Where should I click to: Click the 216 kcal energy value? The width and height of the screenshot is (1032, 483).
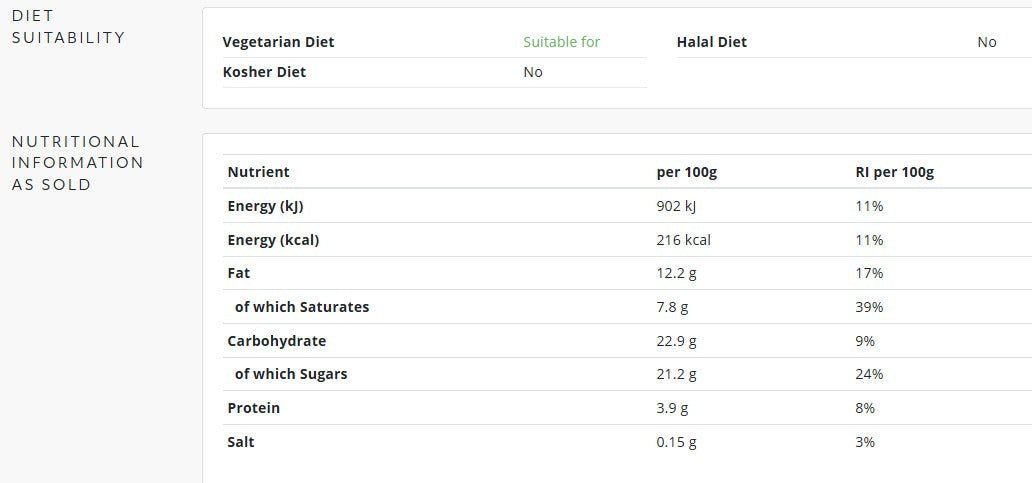point(683,240)
